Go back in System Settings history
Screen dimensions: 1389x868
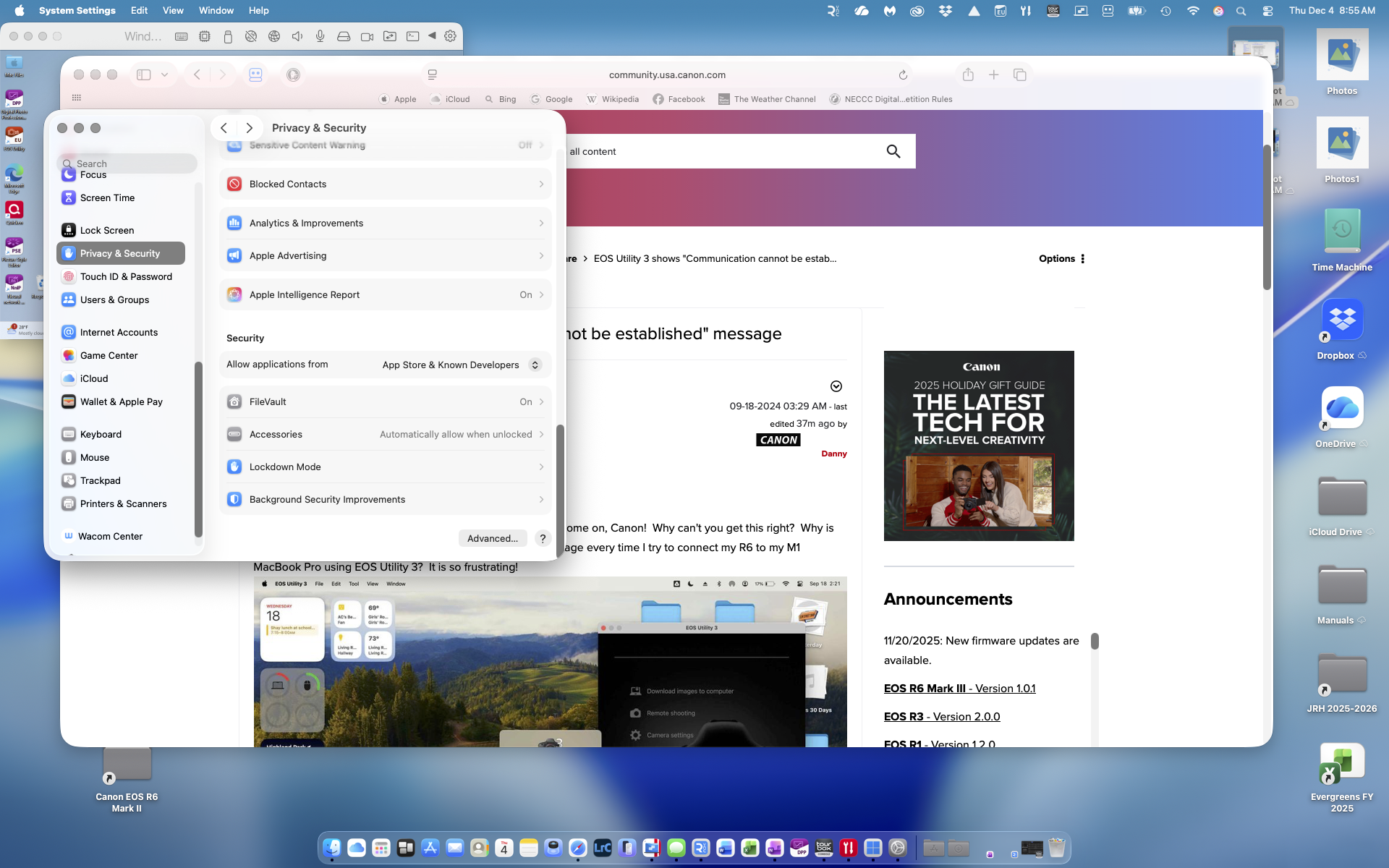click(x=224, y=128)
